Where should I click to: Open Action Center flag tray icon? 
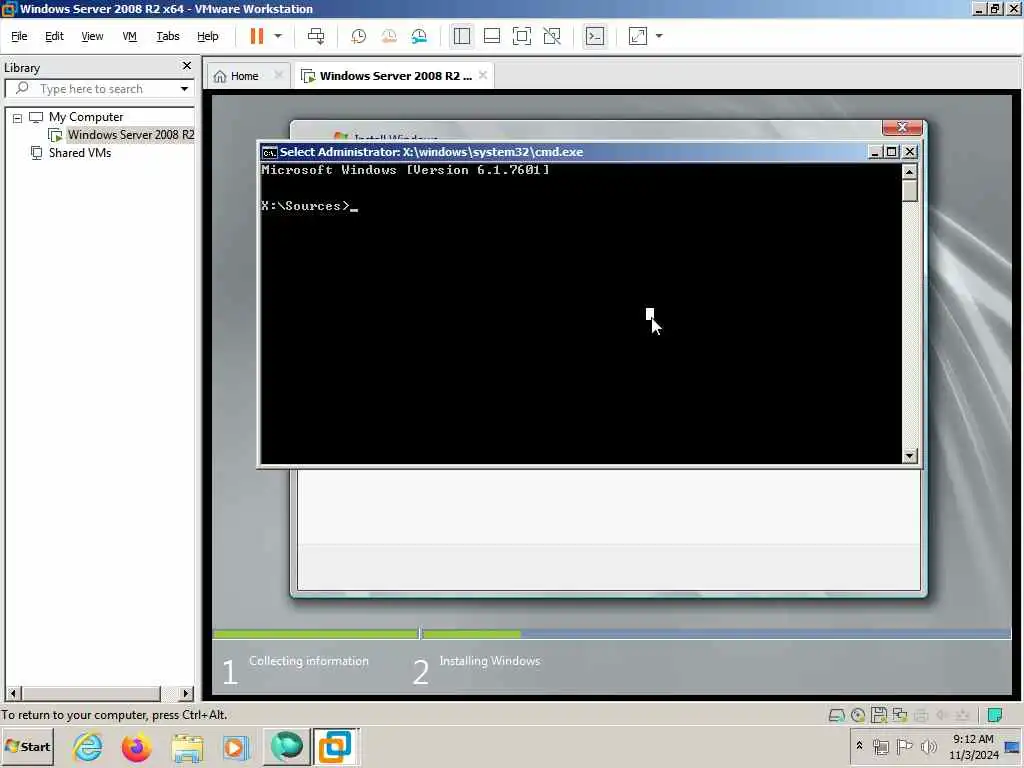[x=904, y=746]
